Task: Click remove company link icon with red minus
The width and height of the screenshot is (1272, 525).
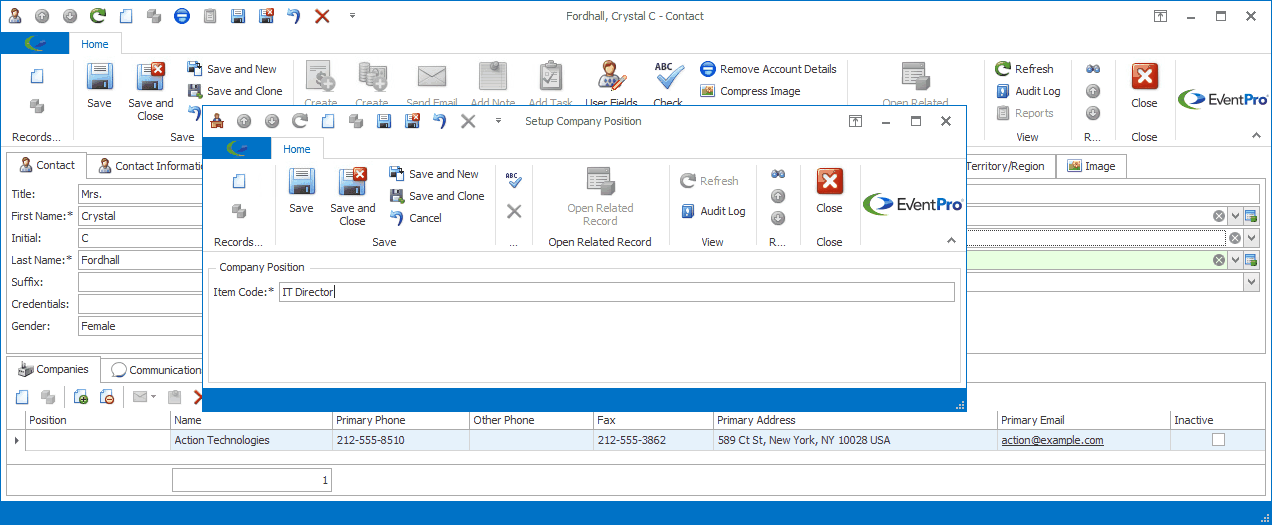Action: click(106, 397)
